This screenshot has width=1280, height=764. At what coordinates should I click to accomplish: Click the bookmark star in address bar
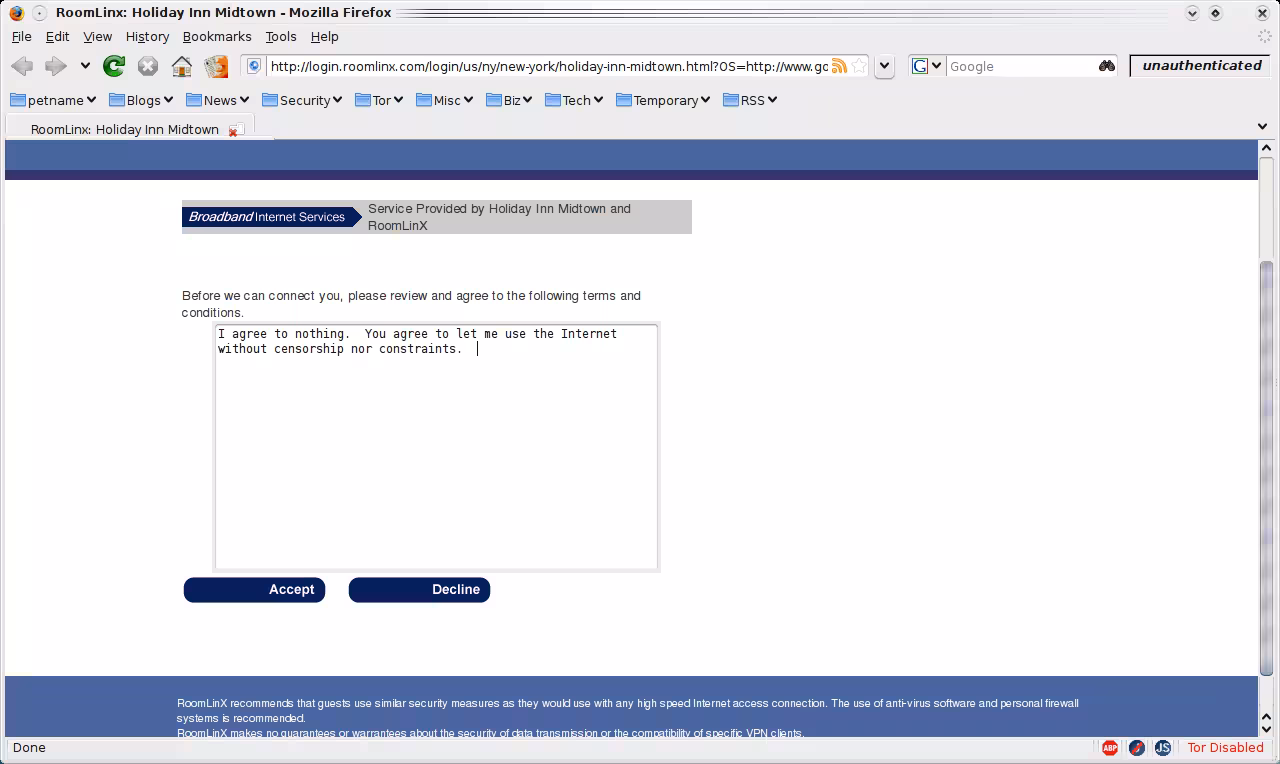858,66
